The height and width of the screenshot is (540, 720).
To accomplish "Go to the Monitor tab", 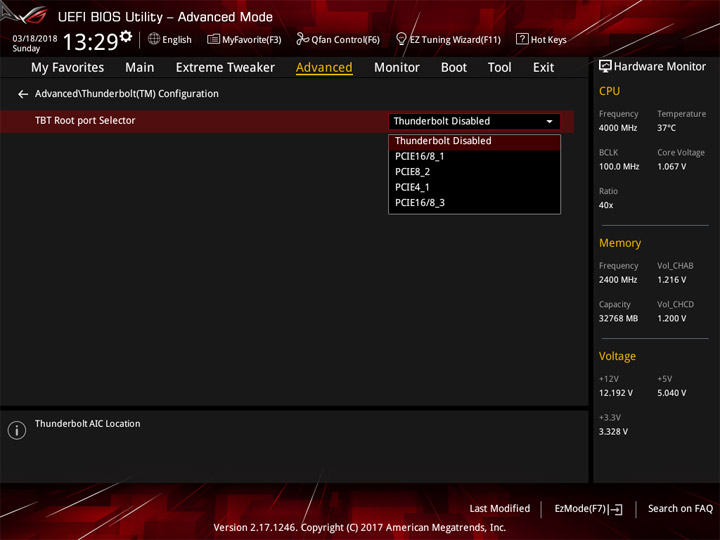I will pos(397,68).
